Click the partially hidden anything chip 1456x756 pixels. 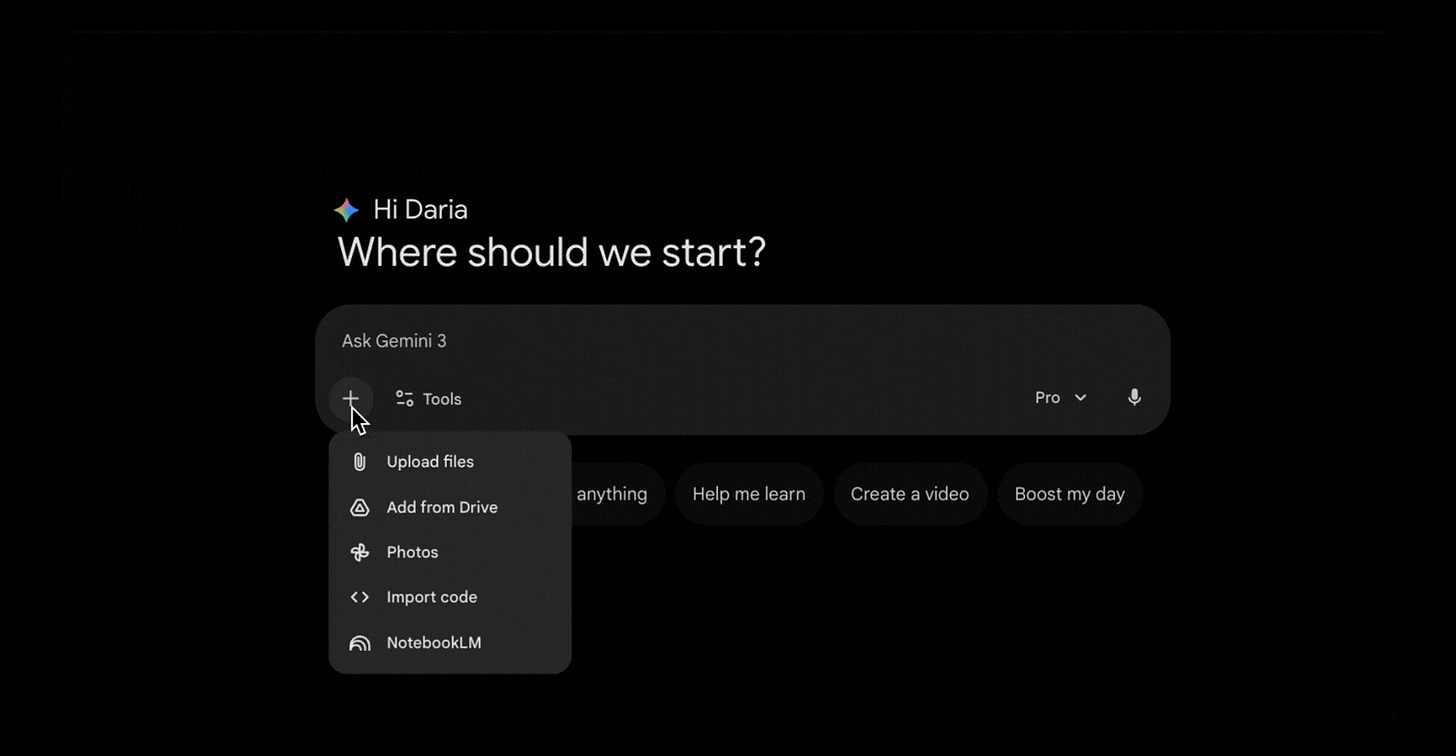click(618, 494)
